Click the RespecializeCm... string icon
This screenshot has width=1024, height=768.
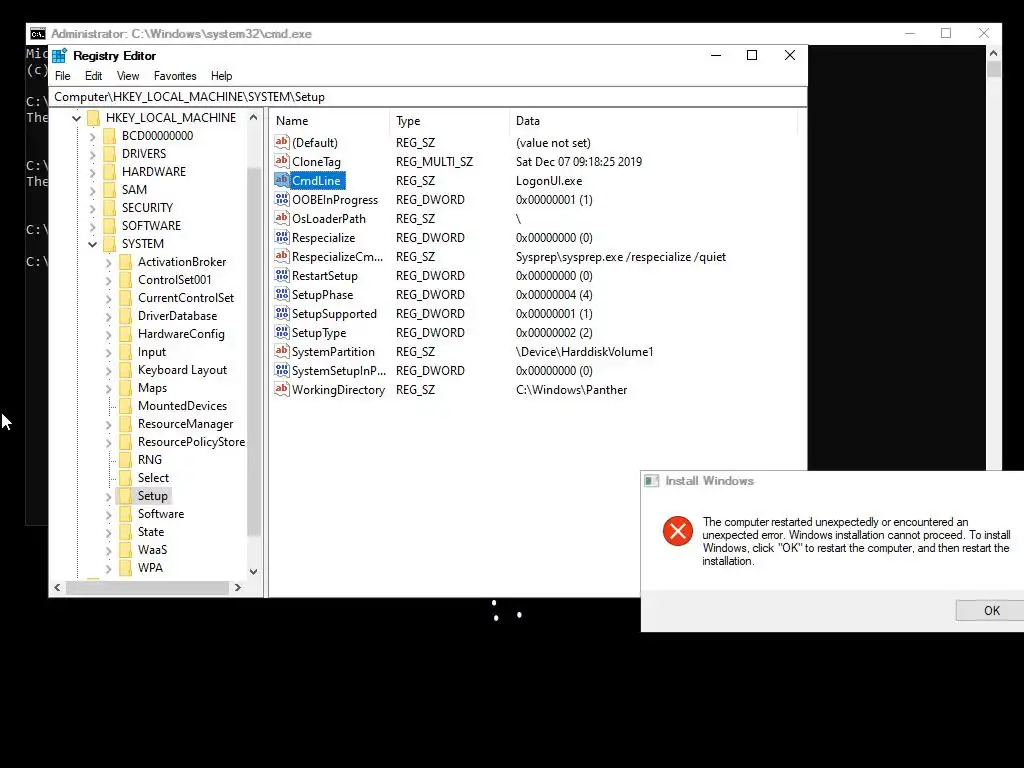tap(281, 255)
